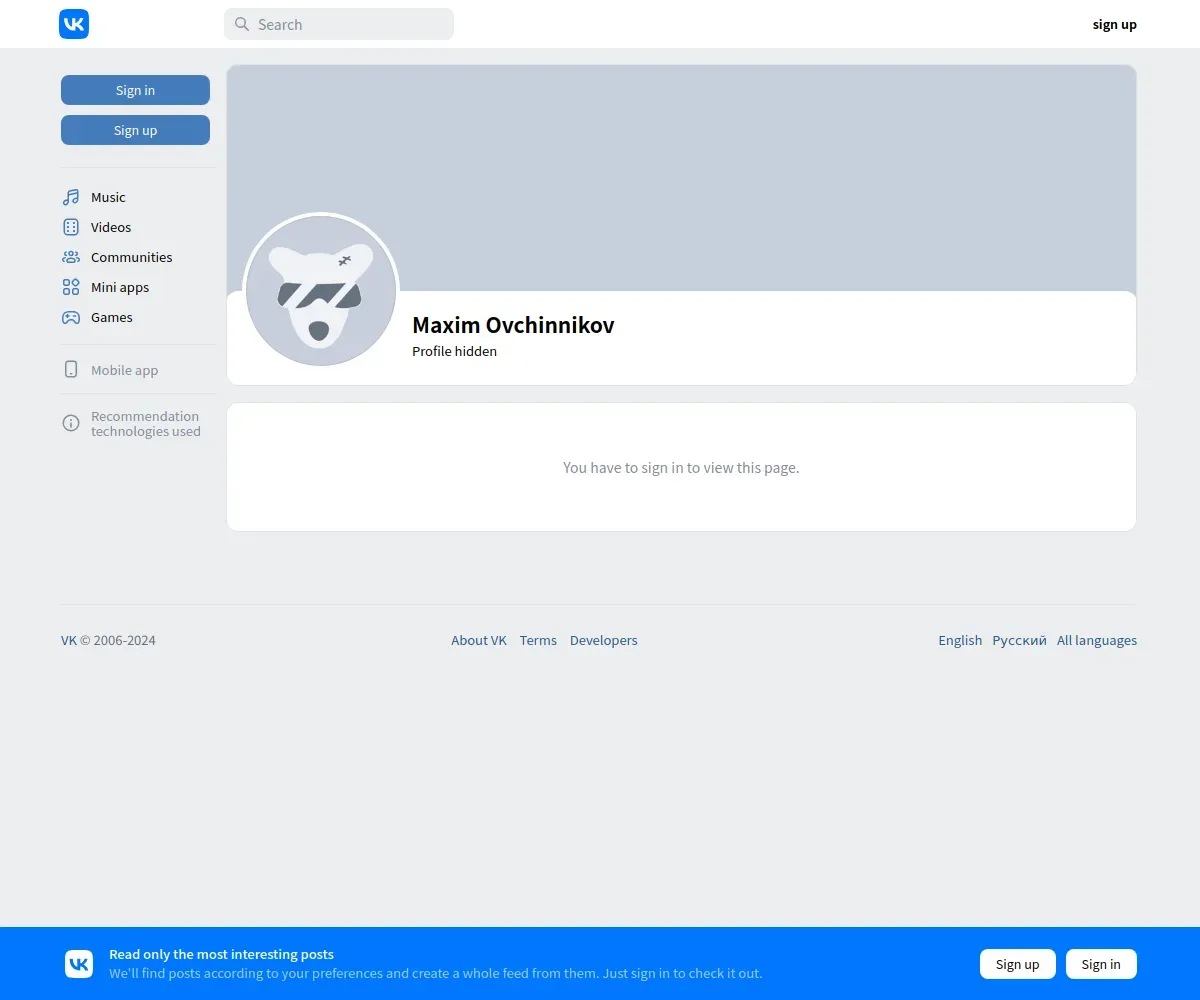Click the sign-in required message
The width and height of the screenshot is (1200, 1000).
tap(681, 467)
